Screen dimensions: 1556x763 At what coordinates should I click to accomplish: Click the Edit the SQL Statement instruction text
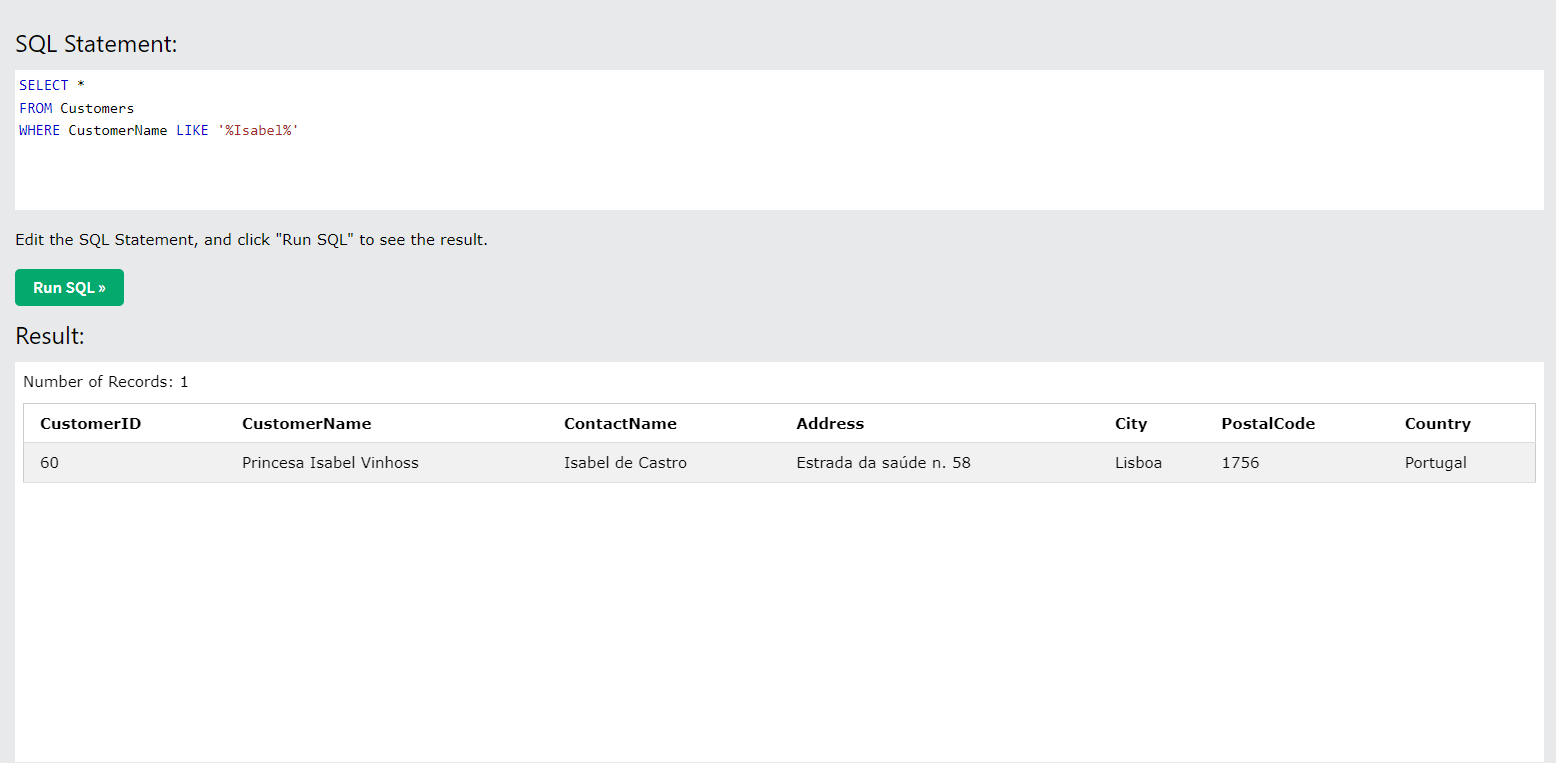point(251,240)
